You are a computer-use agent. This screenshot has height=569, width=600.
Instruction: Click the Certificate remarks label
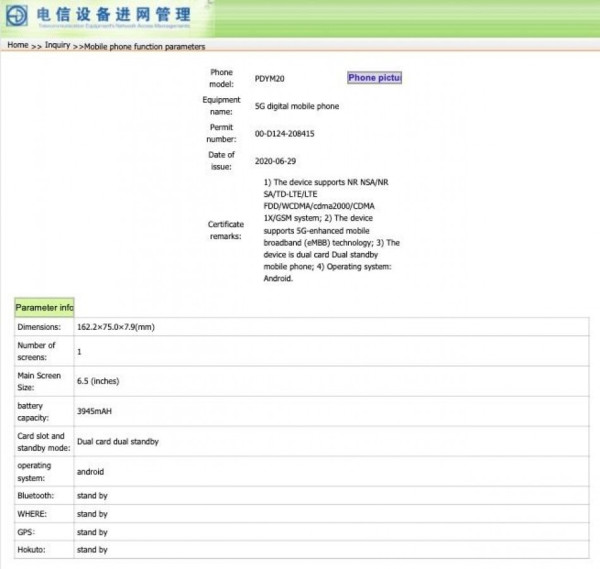pyautogui.click(x=226, y=230)
